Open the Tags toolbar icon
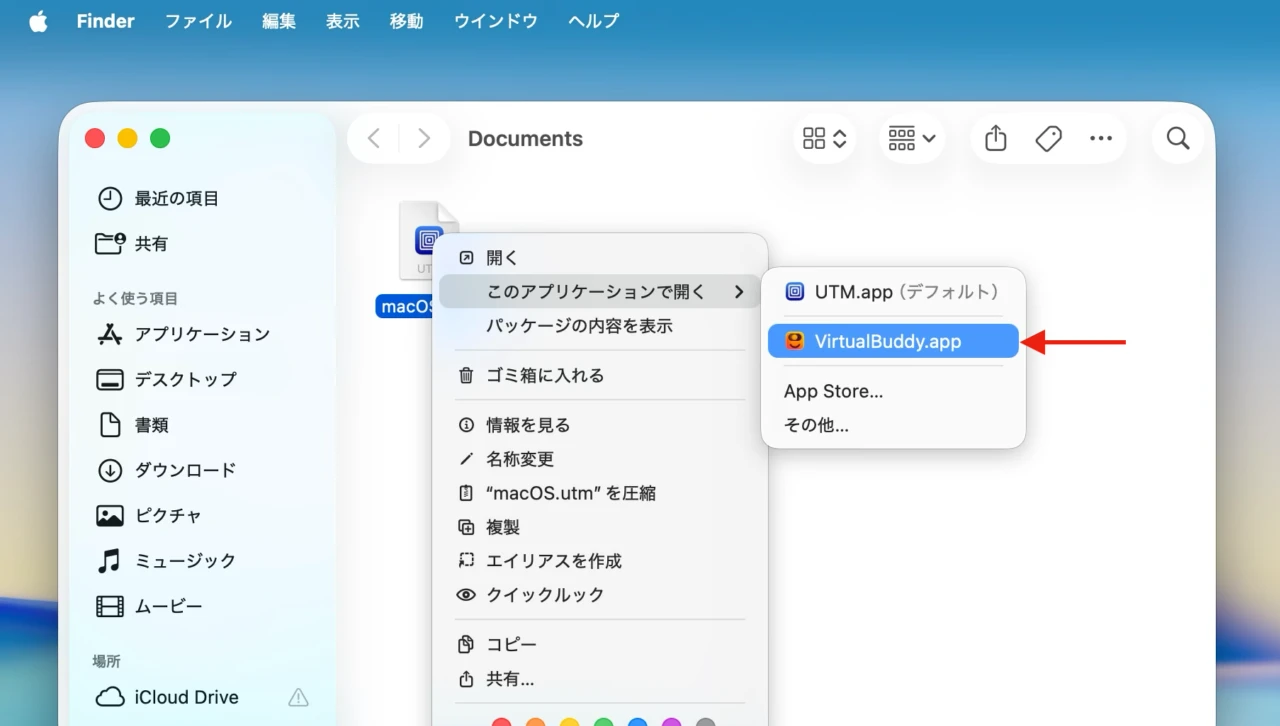 [x=1048, y=139]
